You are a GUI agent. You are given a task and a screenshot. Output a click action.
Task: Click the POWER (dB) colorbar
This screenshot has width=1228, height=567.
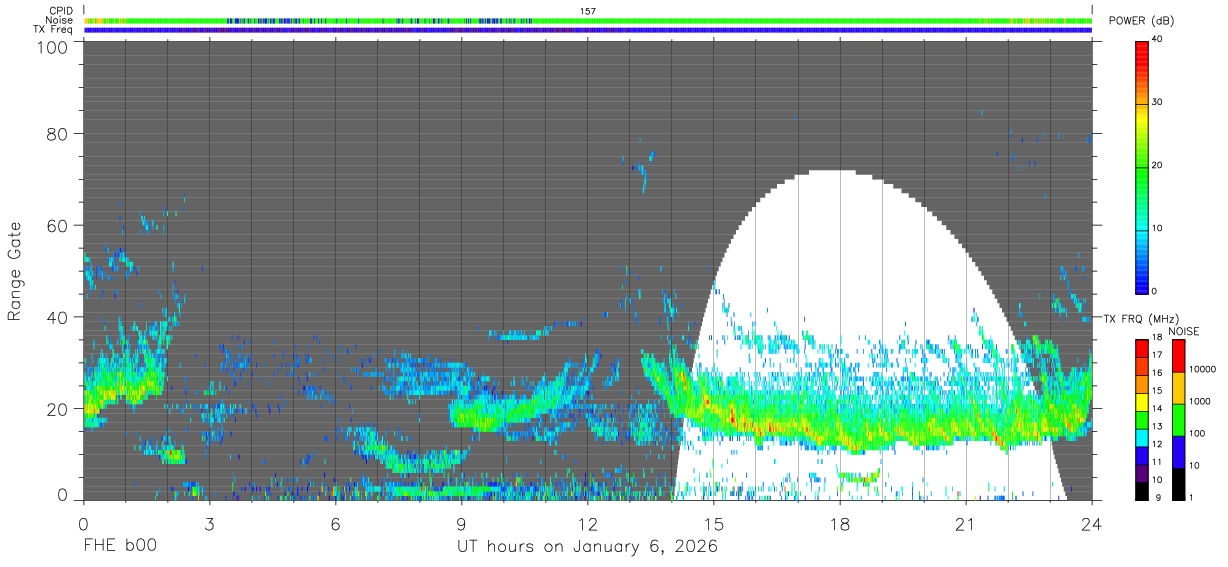tap(1142, 166)
